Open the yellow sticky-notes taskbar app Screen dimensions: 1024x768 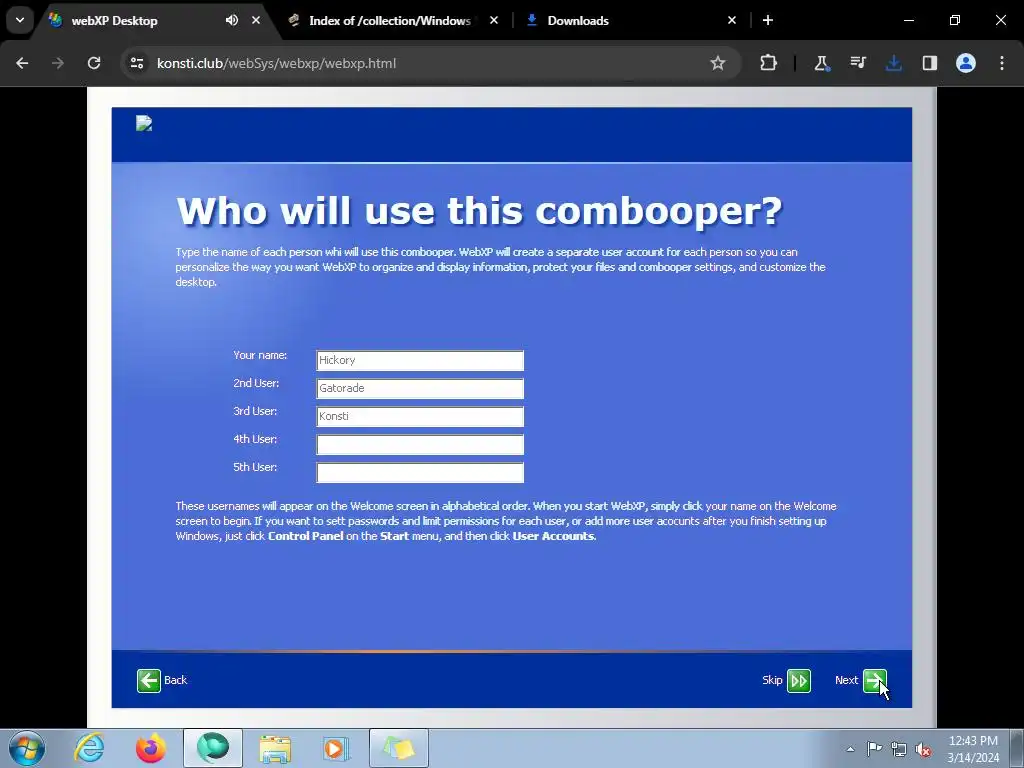click(399, 748)
